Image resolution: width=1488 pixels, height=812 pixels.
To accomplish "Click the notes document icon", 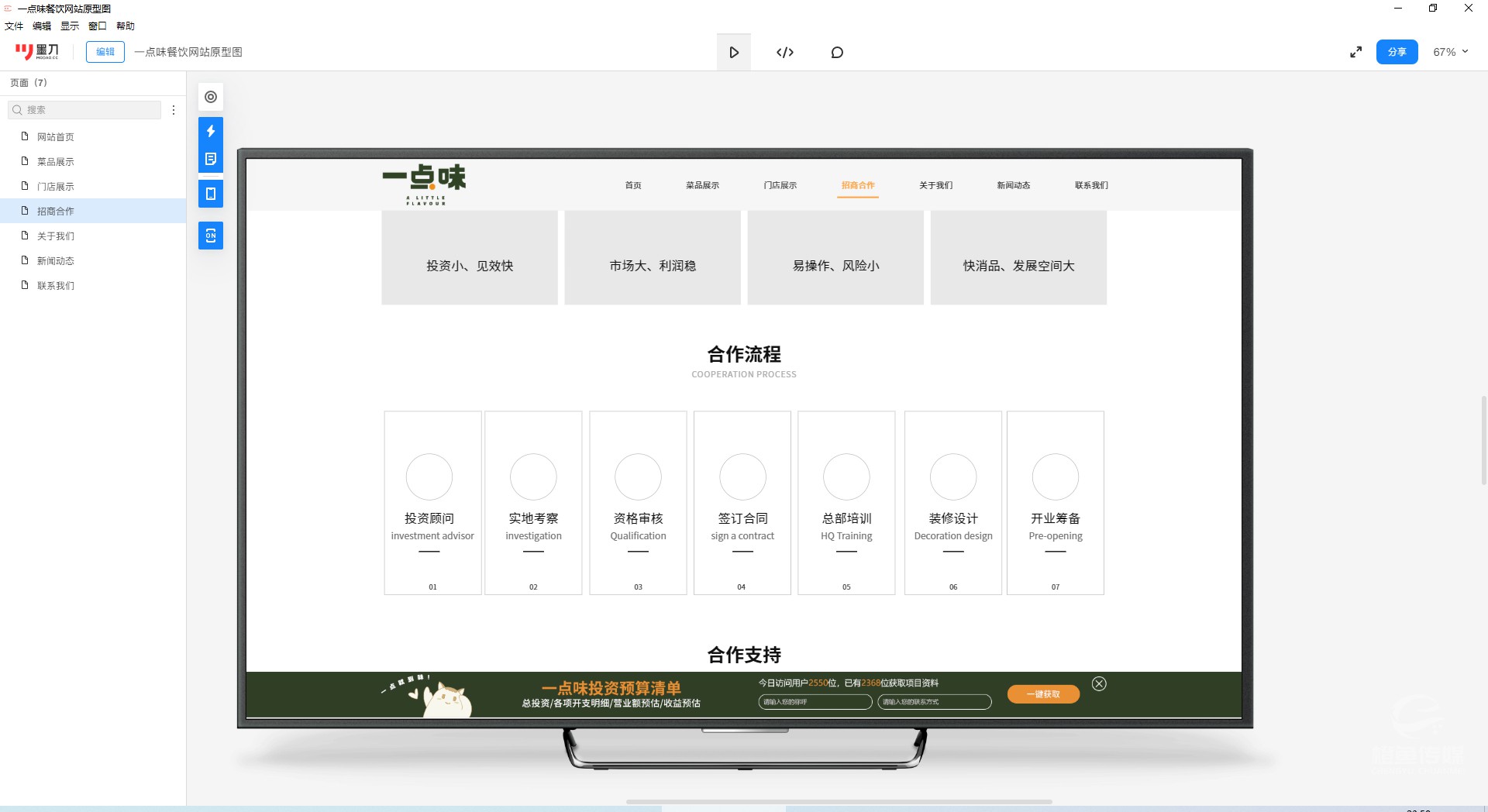I will coord(211,159).
